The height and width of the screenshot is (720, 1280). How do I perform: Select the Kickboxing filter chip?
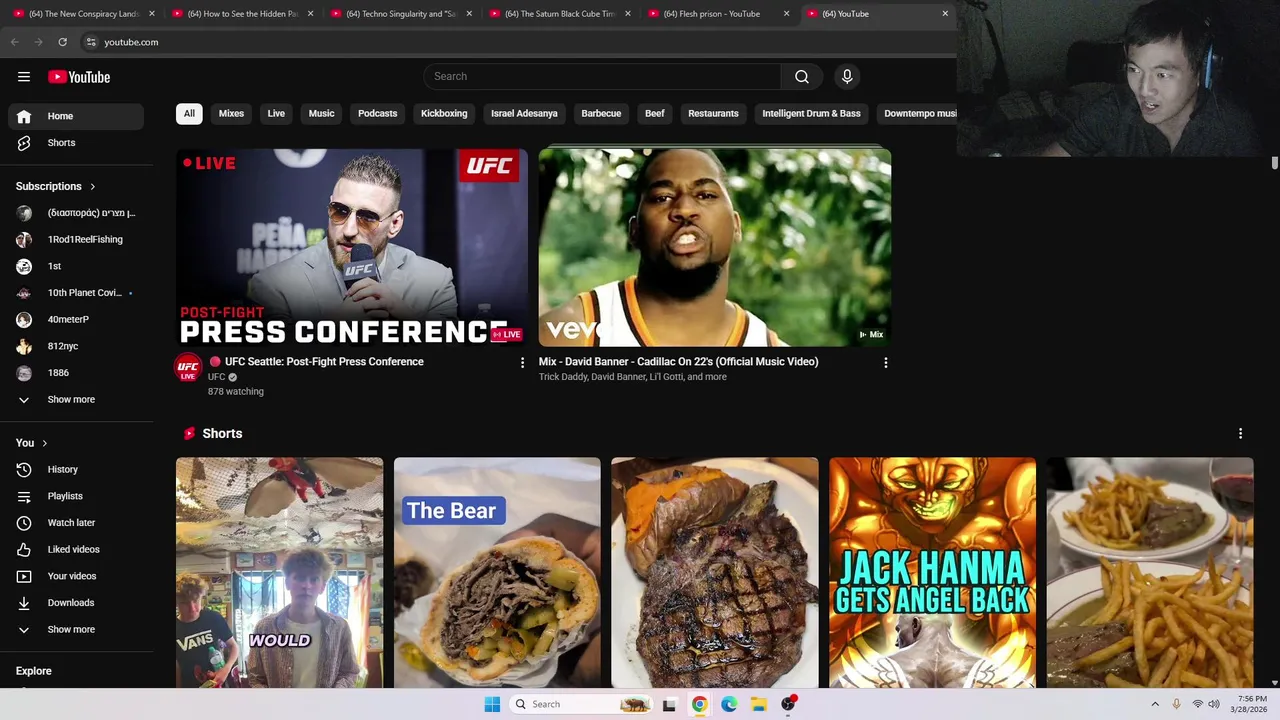point(444,114)
